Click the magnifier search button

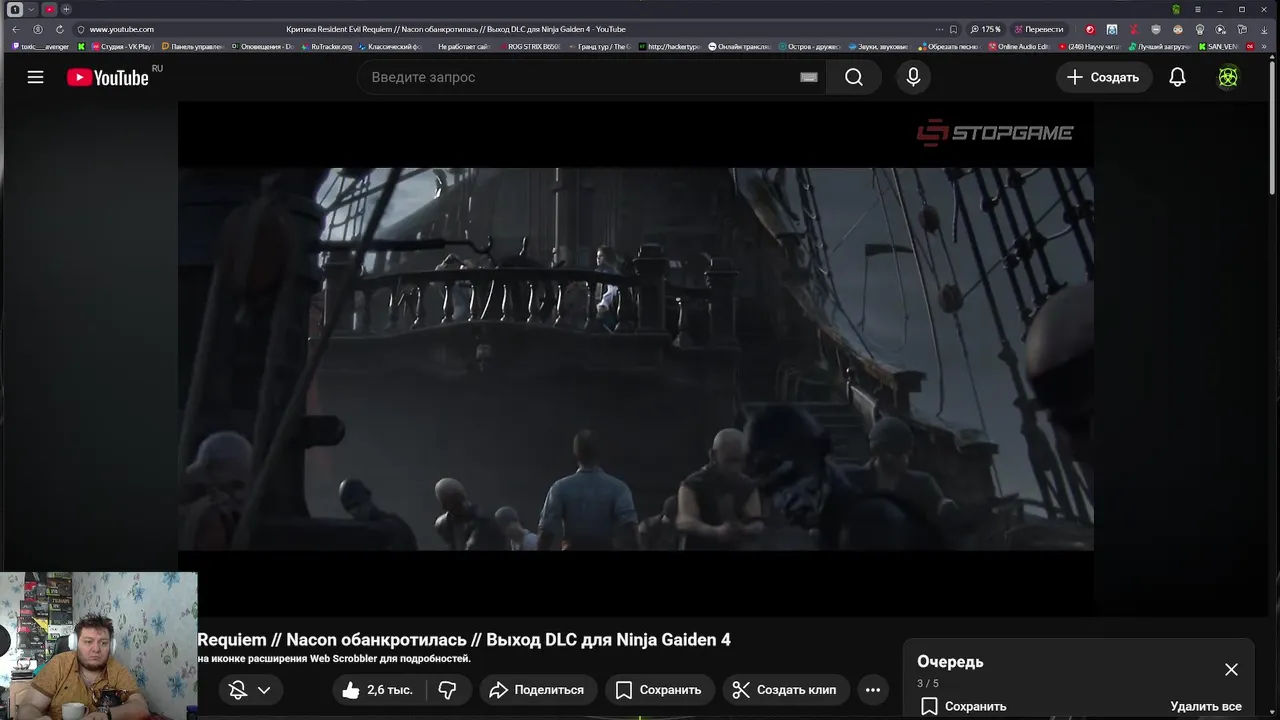(854, 77)
